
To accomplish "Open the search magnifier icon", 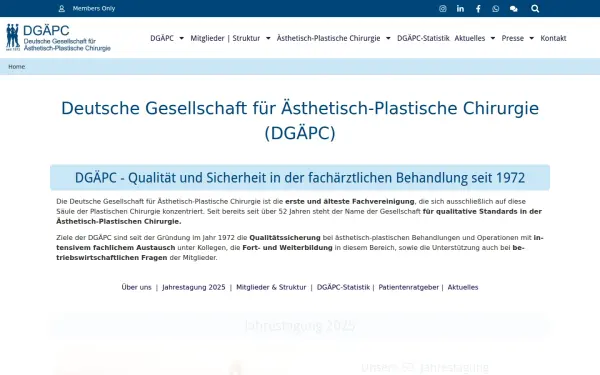I will tap(535, 8).
